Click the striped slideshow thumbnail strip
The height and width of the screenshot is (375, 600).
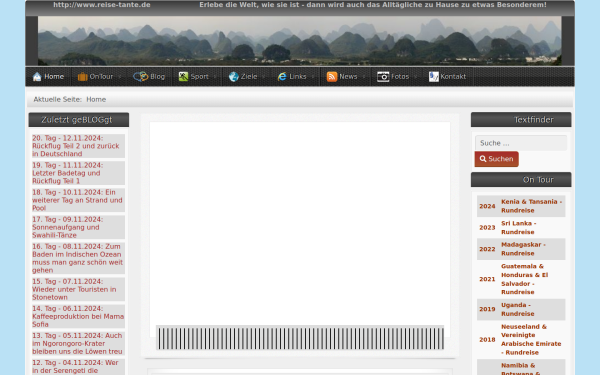coord(300,338)
